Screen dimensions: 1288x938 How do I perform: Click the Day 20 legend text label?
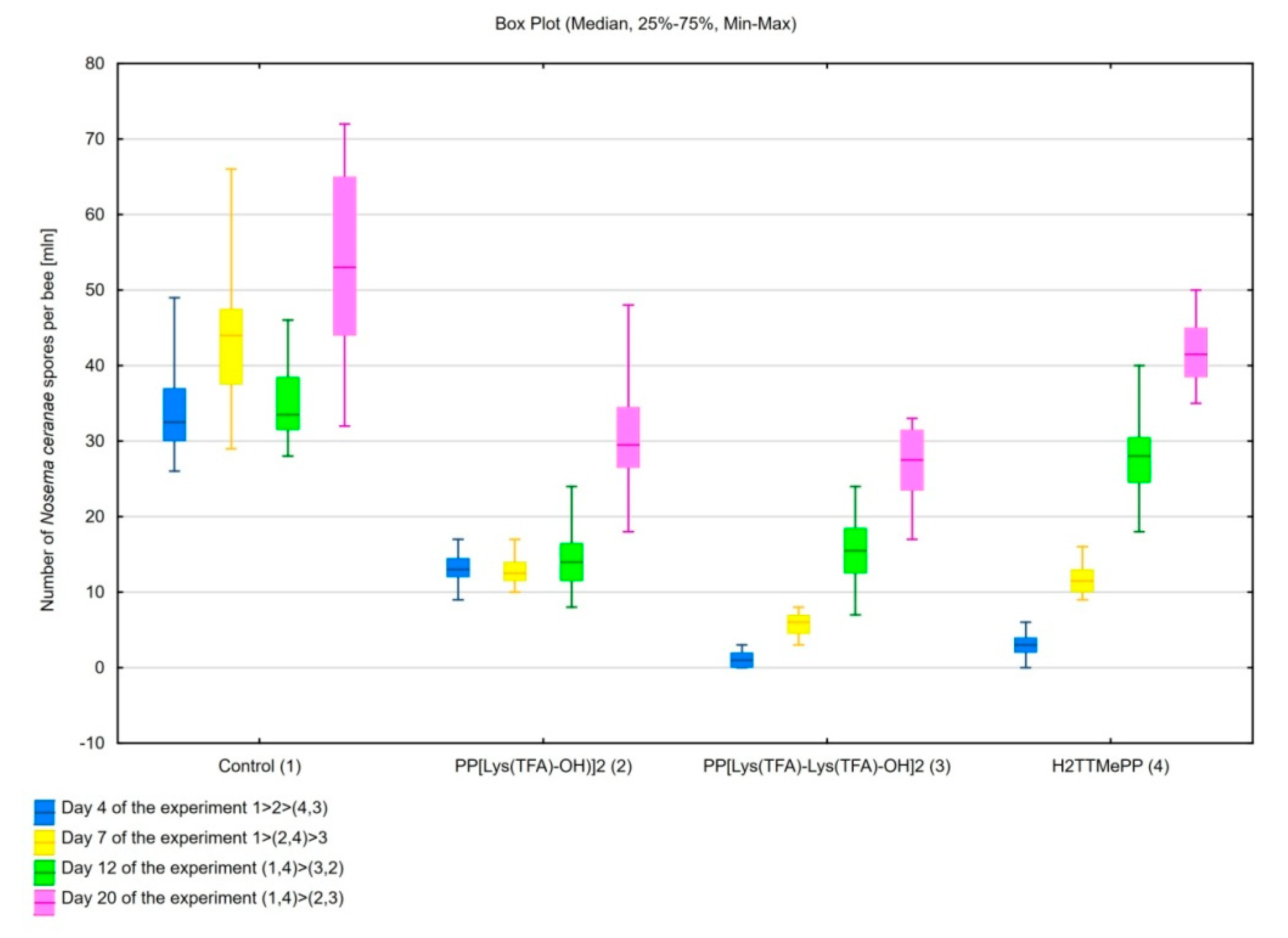pyautogui.click(x=202, y=898)
